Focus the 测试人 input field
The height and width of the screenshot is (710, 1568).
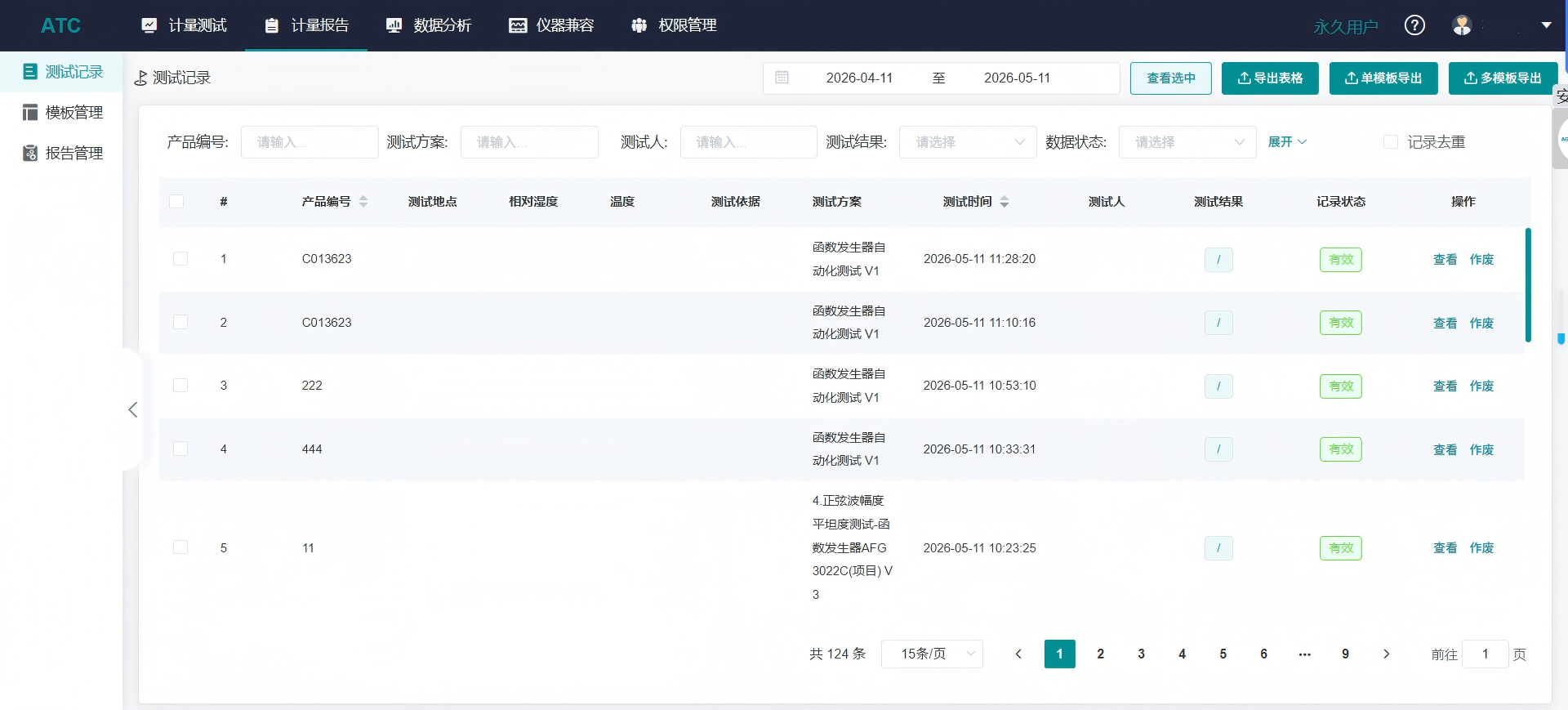click(748, 142)
